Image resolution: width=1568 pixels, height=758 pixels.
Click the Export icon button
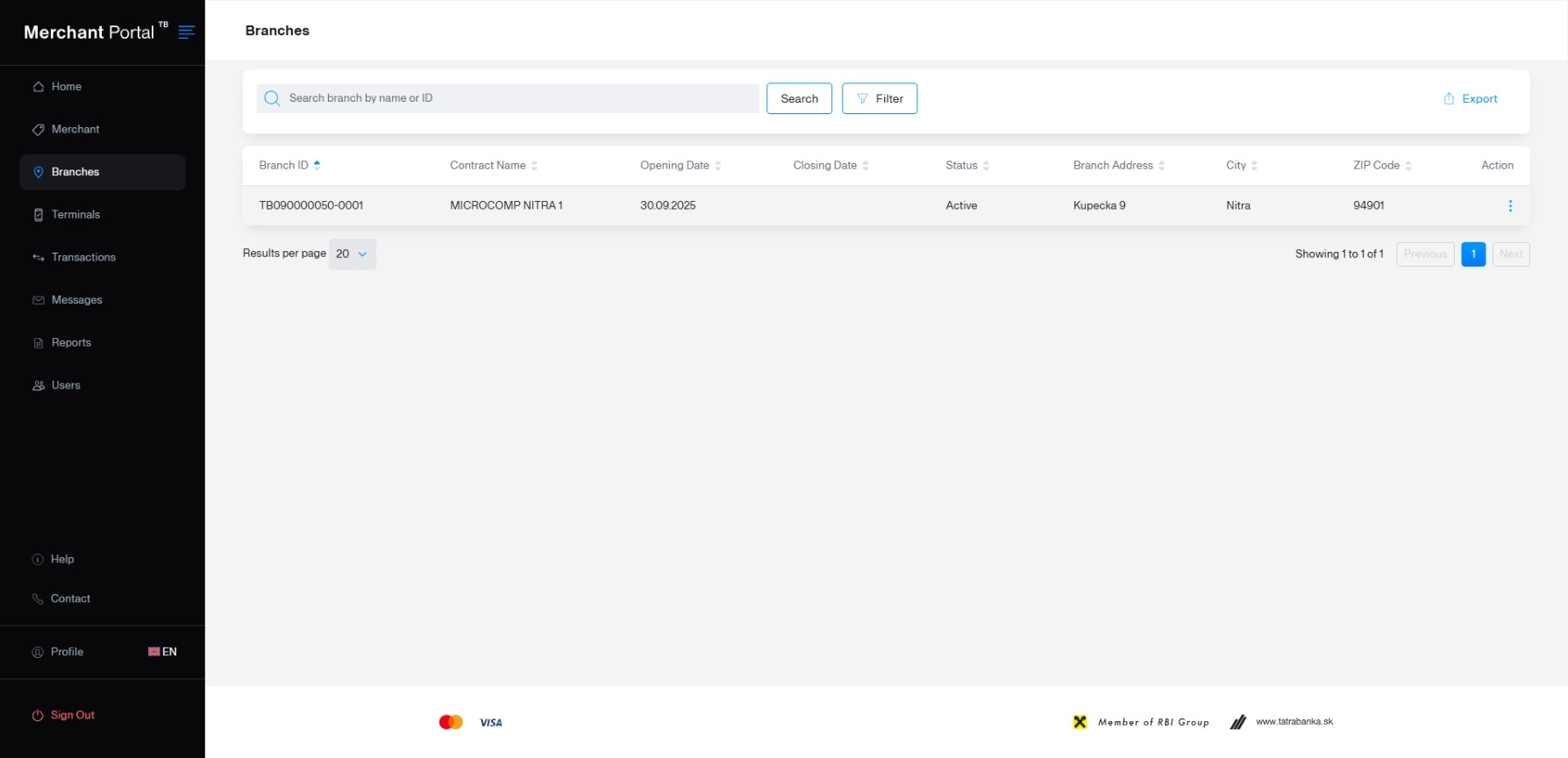1449,99
